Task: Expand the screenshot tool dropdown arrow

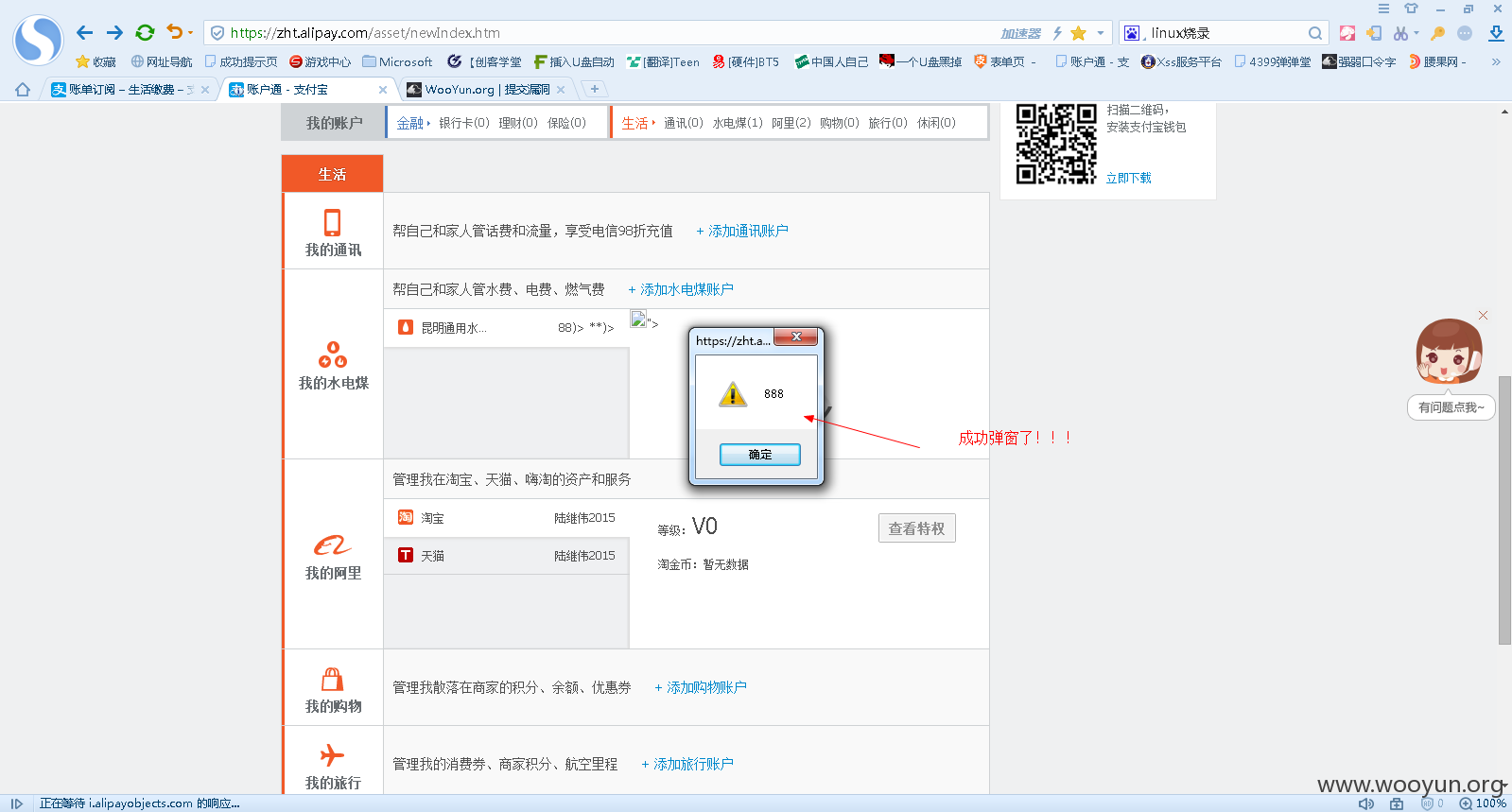Action: 1416,33
